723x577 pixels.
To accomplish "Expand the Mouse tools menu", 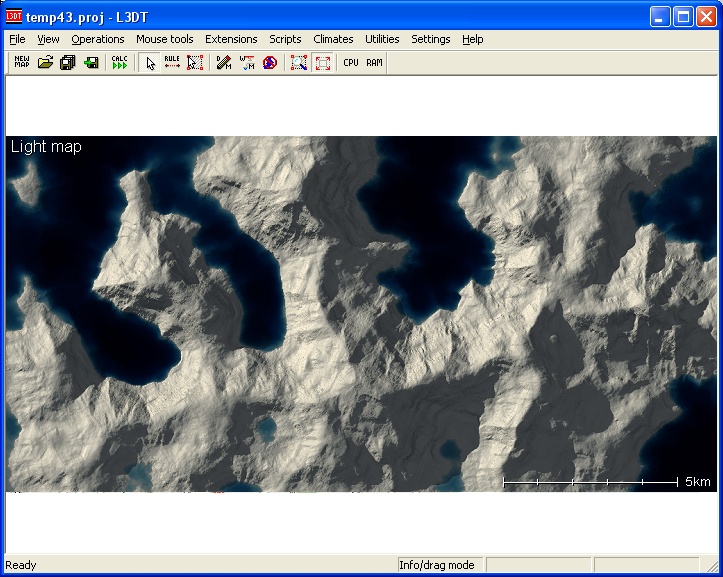I will pos(165,39).
